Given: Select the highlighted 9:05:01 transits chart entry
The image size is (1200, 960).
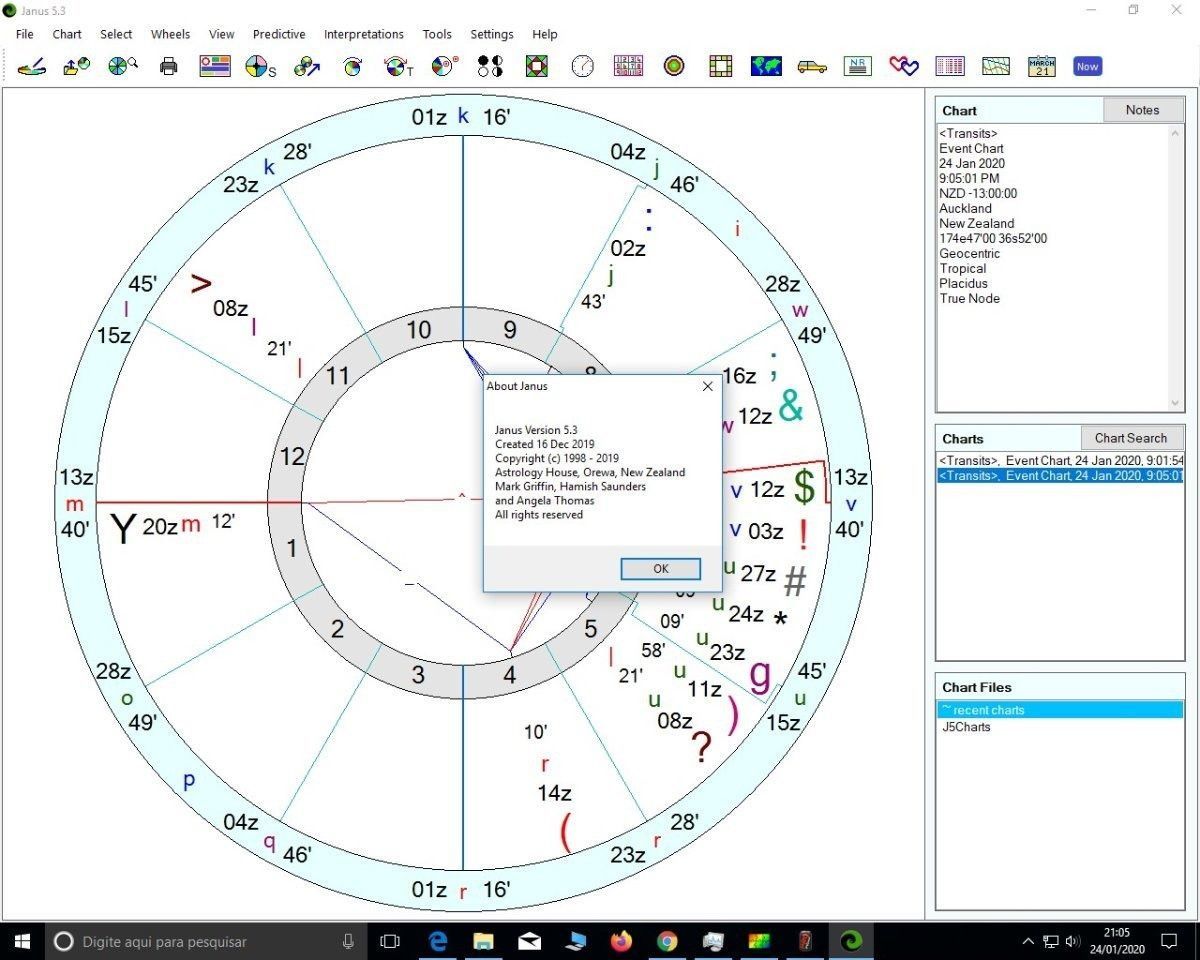Looking at the screenshot, I should tap(1060, 475).
